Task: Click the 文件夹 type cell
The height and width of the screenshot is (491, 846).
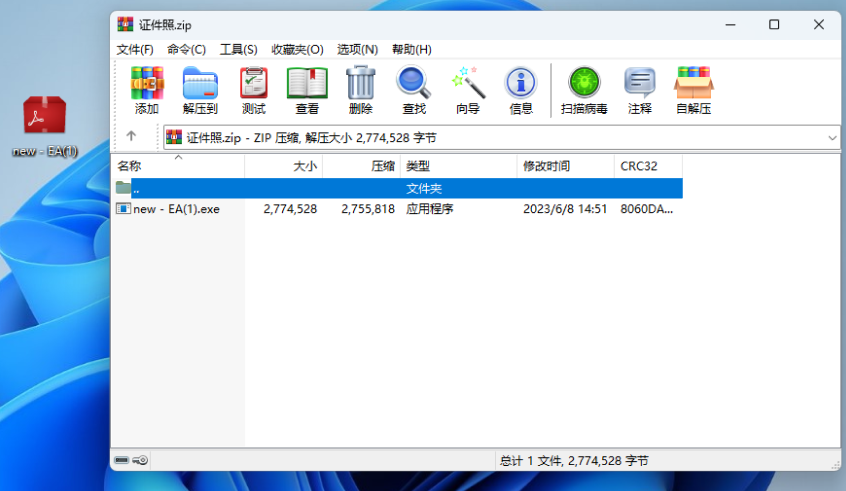Action: (x=424, y=188)
